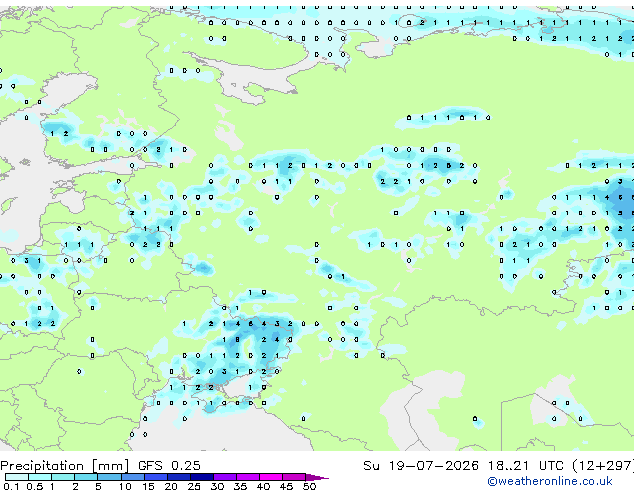Click the '40' legend label

pyautogui.click(x=263, y=486)
